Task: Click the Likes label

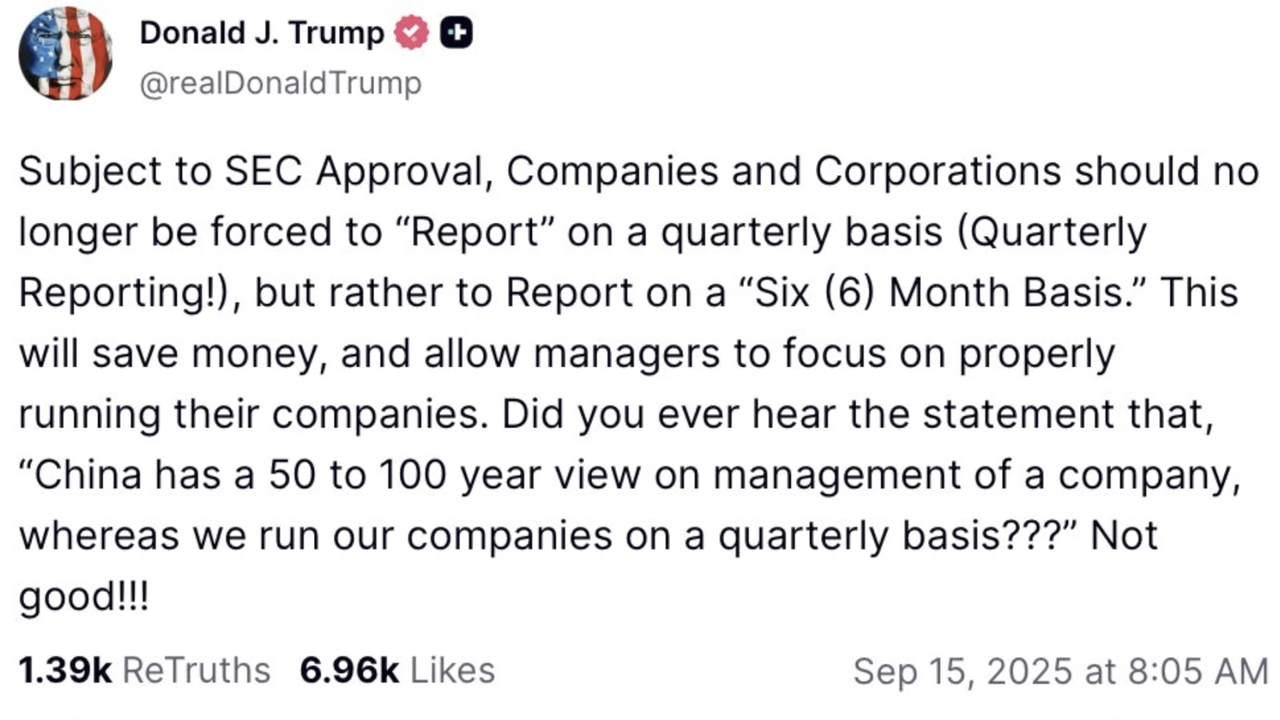Action: (x=453, y=670)
